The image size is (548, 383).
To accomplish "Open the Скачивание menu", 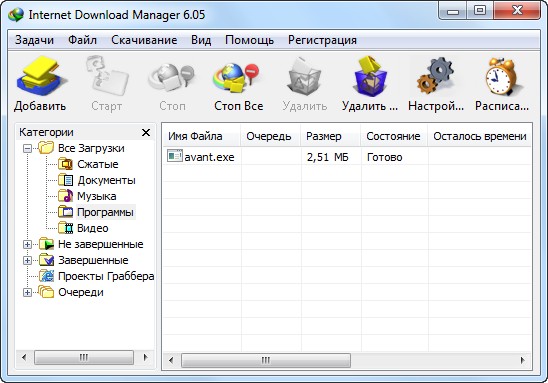I will click(x=144, y=40).
